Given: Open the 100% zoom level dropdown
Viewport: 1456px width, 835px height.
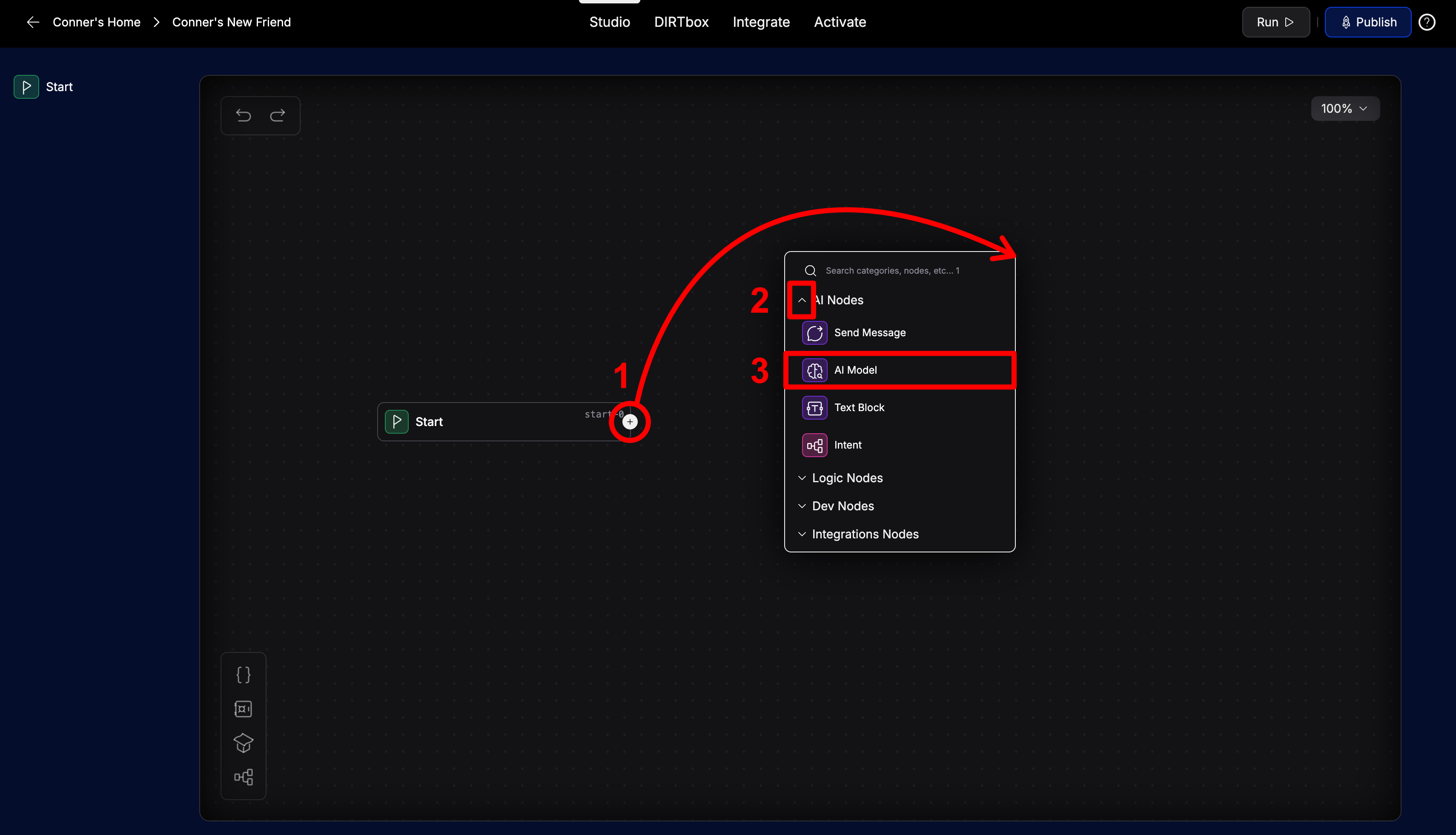Looking at the screenshot, I should [x=1345, y=109].
